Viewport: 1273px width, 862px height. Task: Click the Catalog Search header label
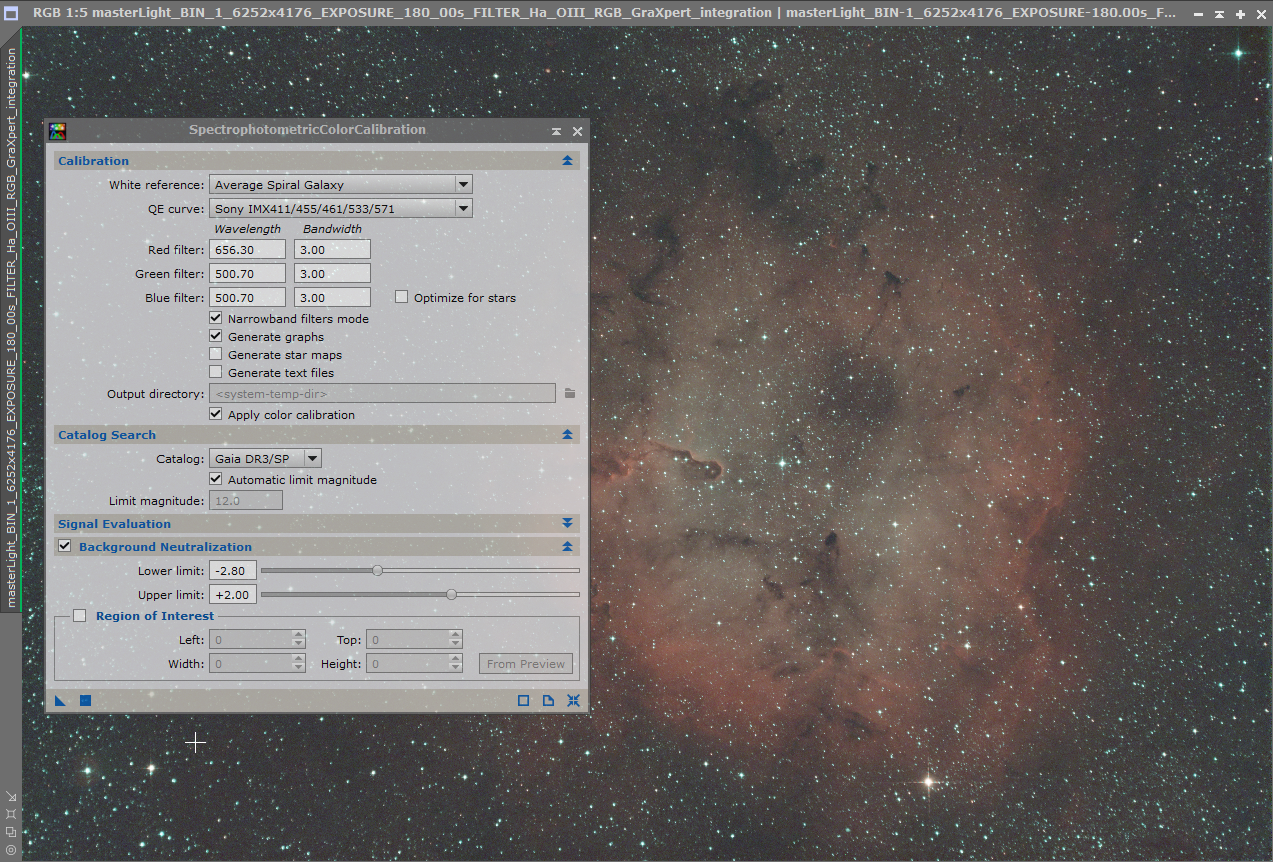click(x=107, y=435)
